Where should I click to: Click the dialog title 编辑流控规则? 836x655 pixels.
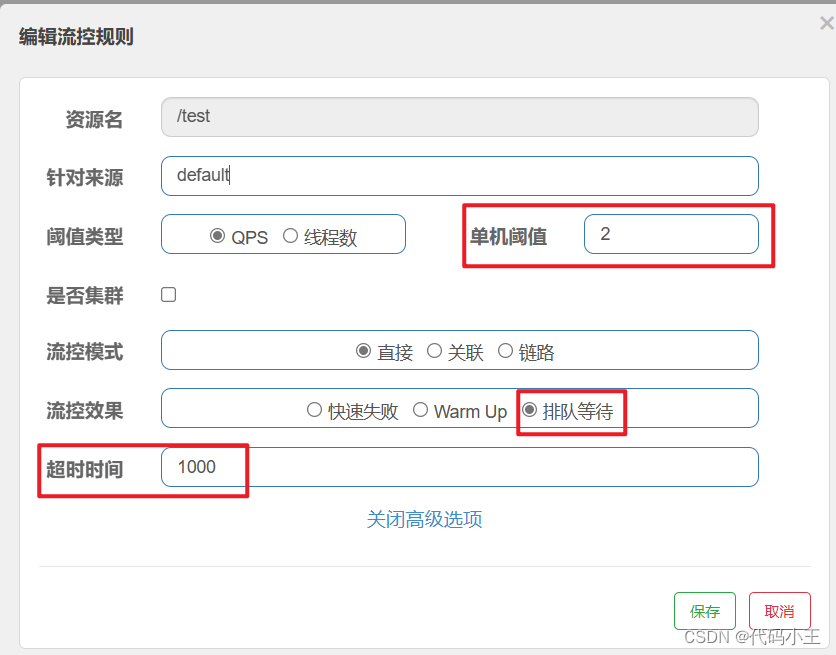[77, 36]
